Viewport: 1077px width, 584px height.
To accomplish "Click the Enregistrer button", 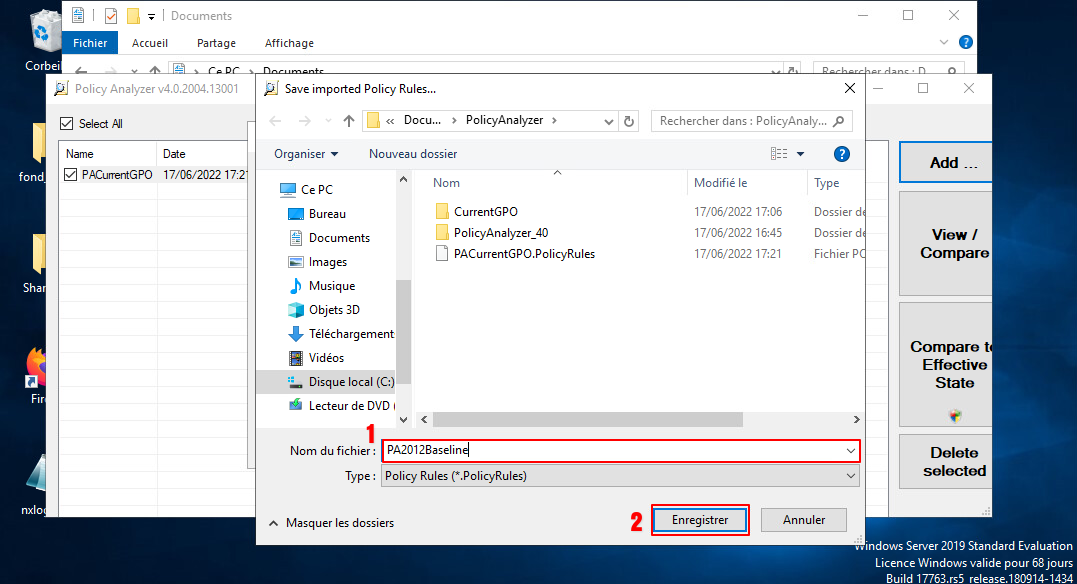I will click(700, 520).
